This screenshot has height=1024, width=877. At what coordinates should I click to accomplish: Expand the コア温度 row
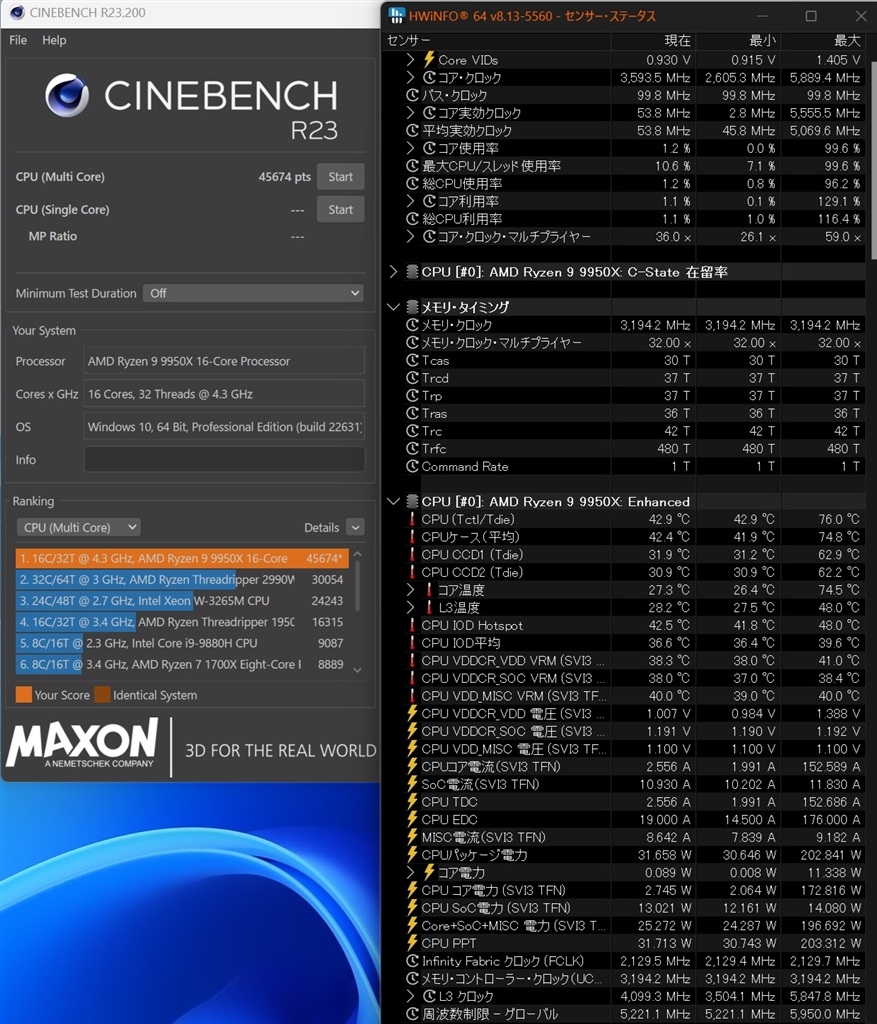(410, 590)
